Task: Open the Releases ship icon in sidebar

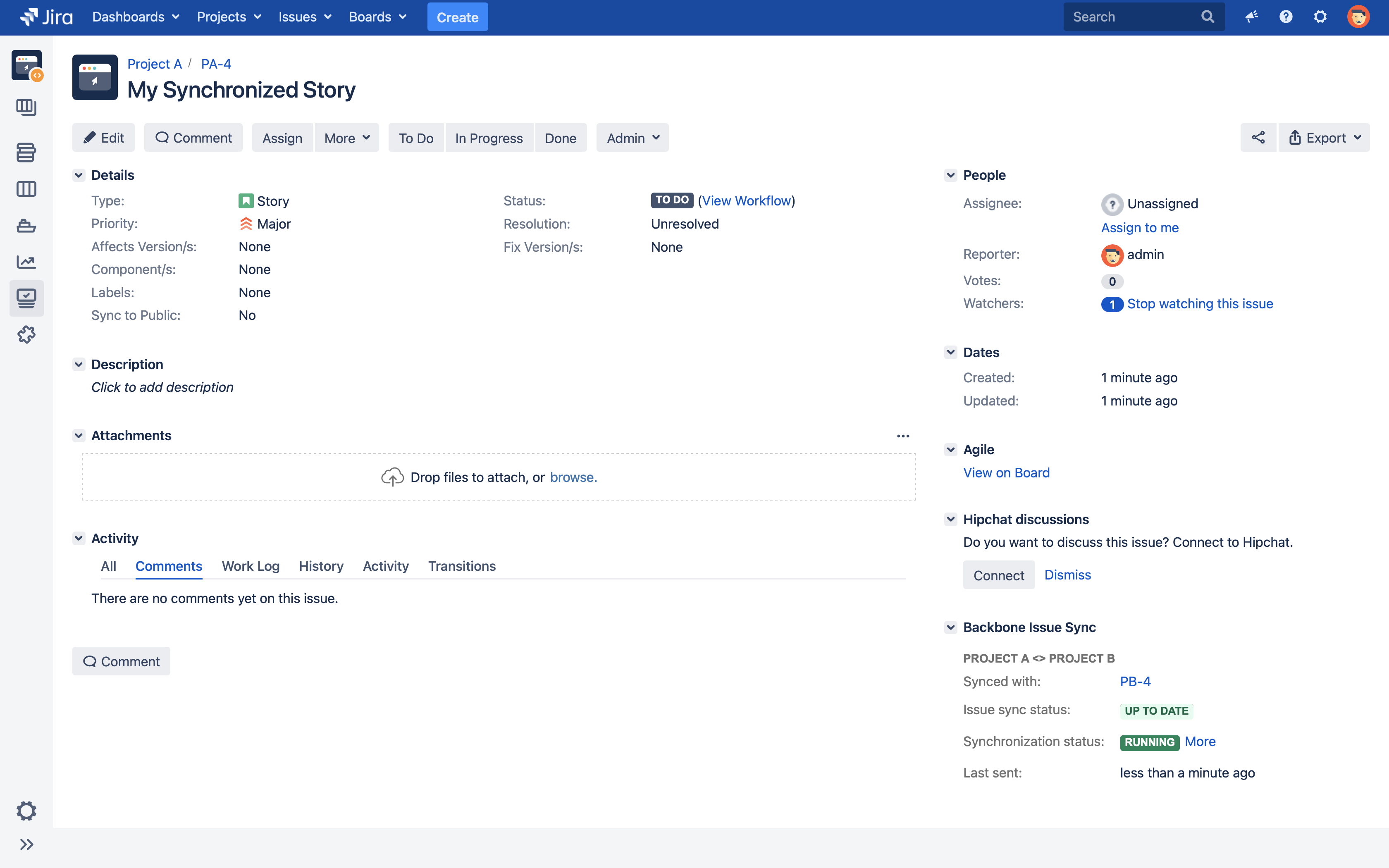Action: coord(26,226)
